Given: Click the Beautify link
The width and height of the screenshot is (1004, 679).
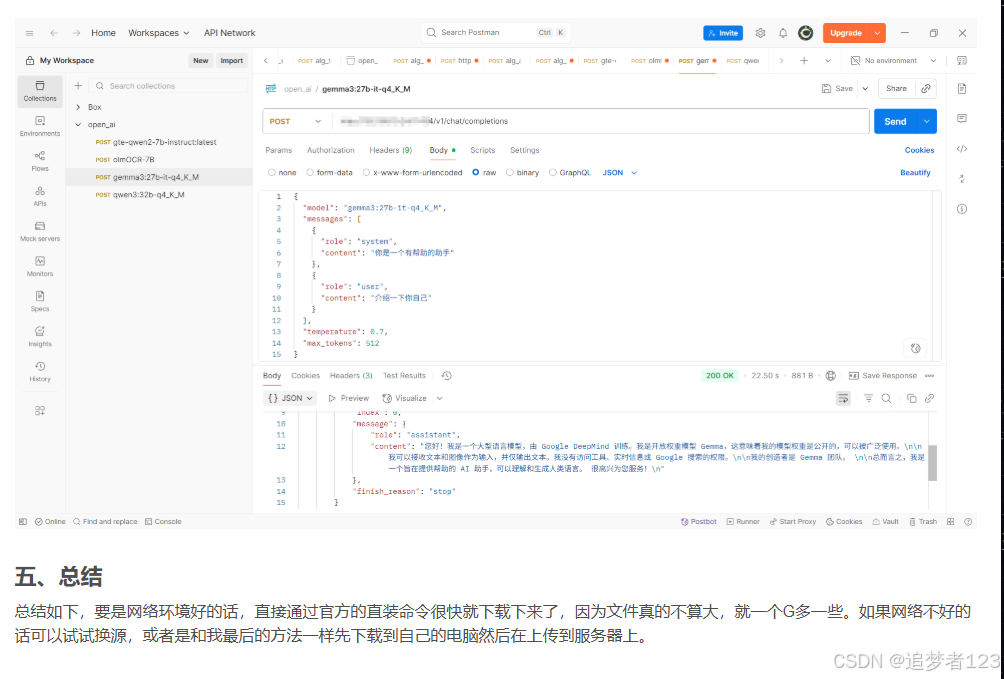Looking at the screenshot, I should pyautogui.click(x=915, y=172).
